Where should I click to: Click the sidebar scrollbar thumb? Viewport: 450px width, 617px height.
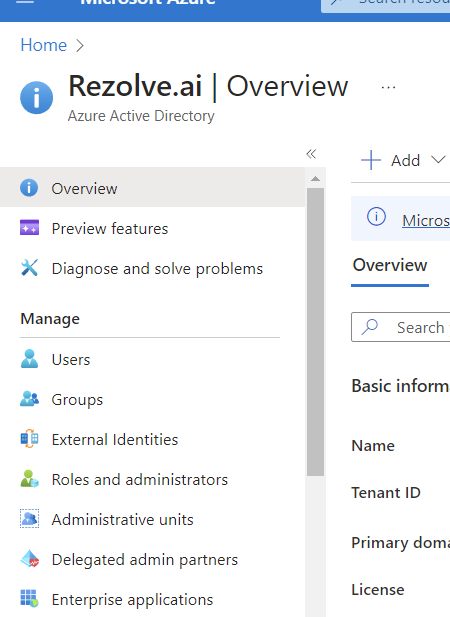click(x=315, y=332)
